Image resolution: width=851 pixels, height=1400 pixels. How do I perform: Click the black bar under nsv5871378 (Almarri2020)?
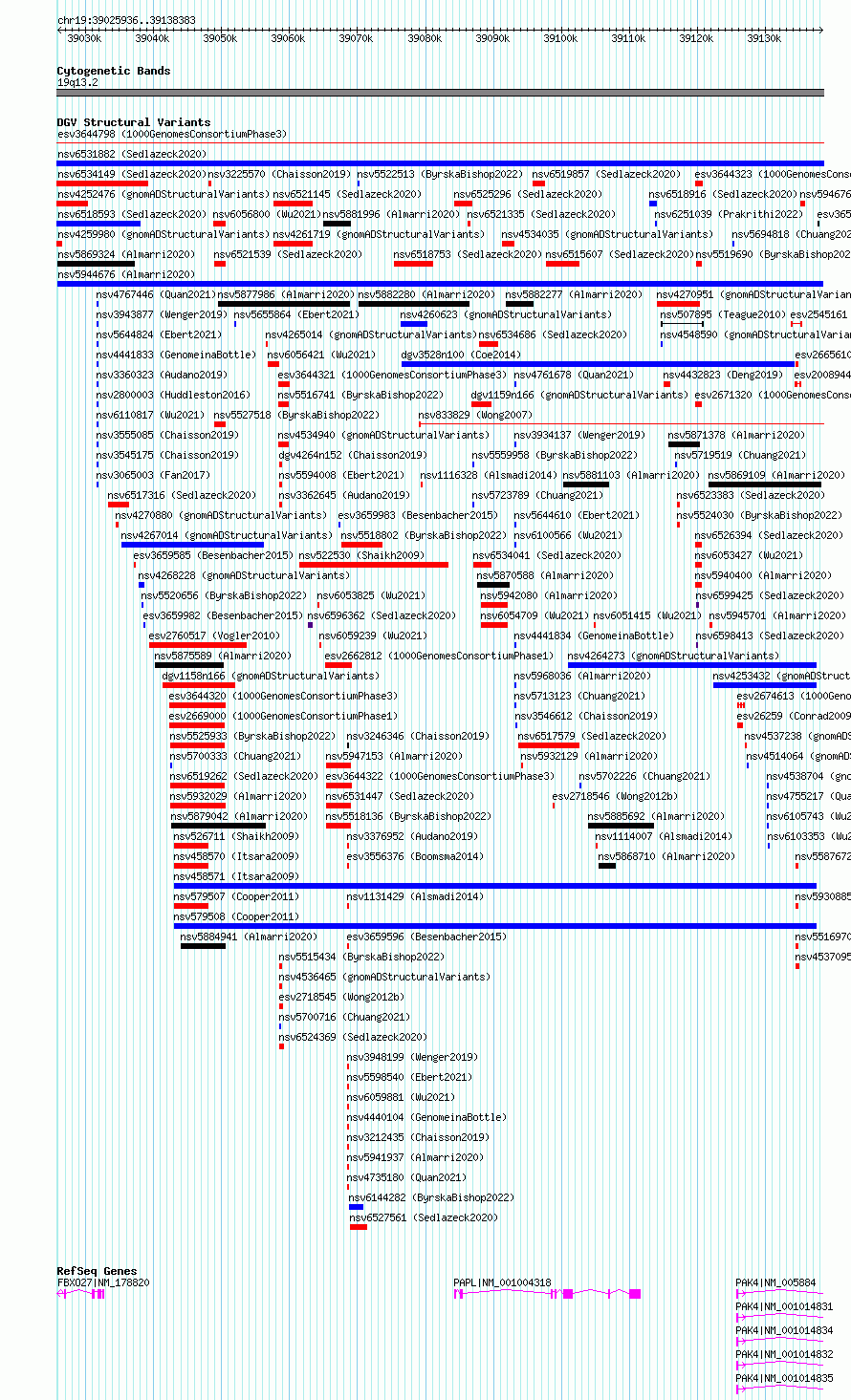[x=684, y=444]
